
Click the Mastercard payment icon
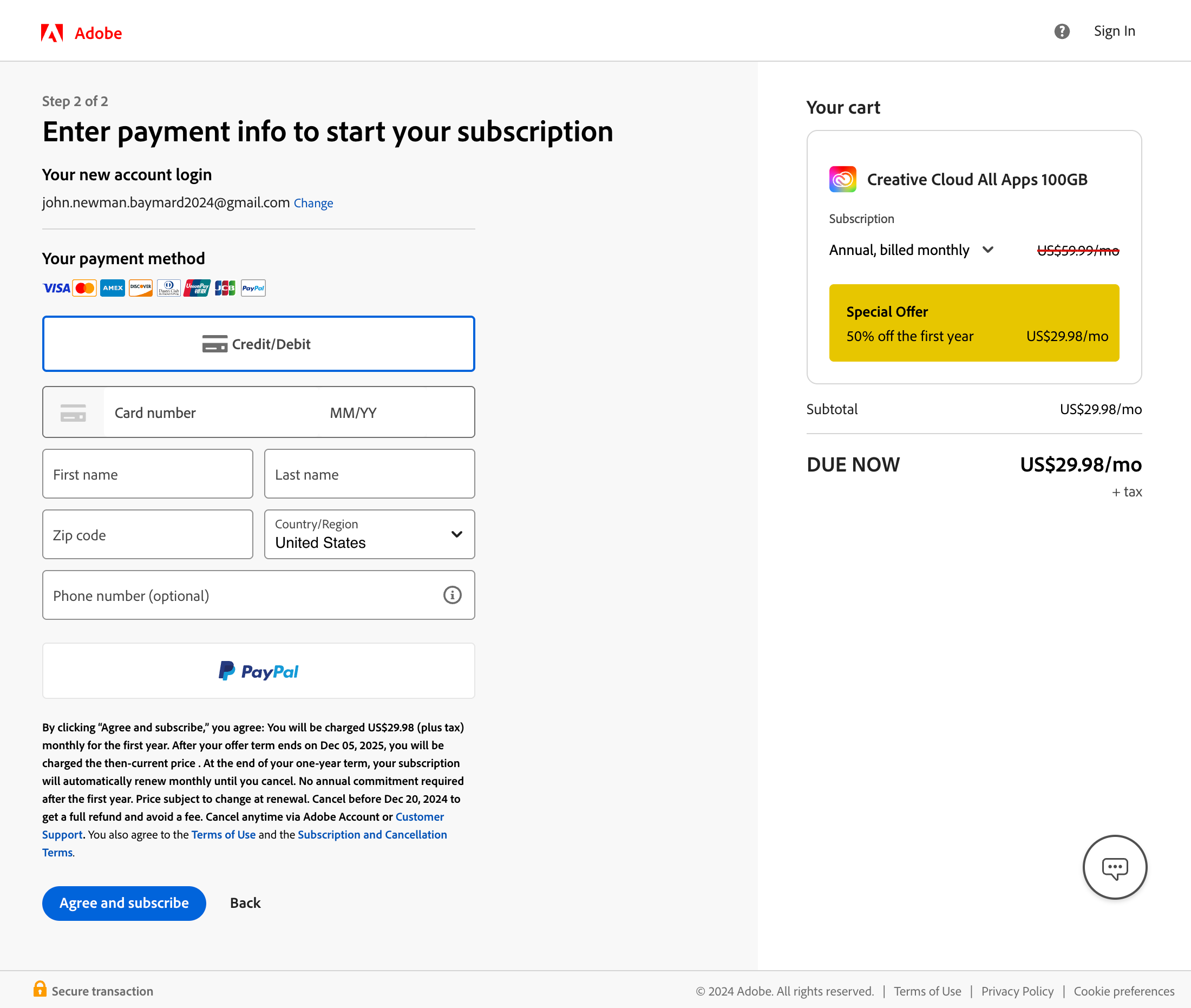click(84, 288)
